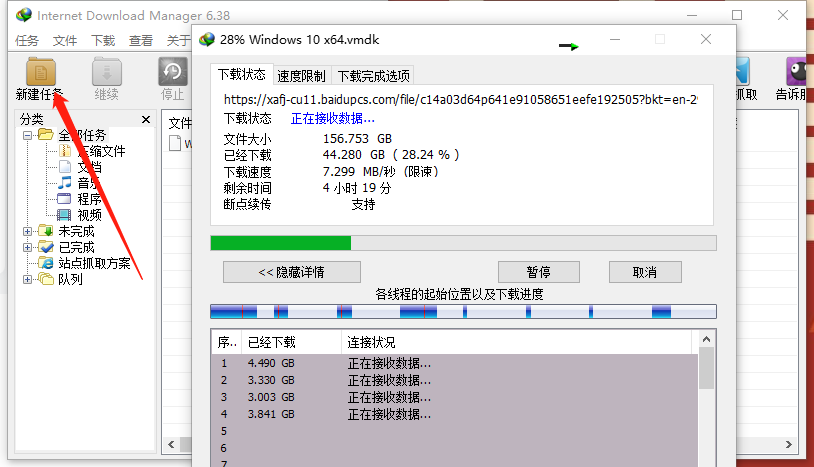Click the 暂停 pause button
The height and width of the screenshot is (467, 814).
pos(539,272)
